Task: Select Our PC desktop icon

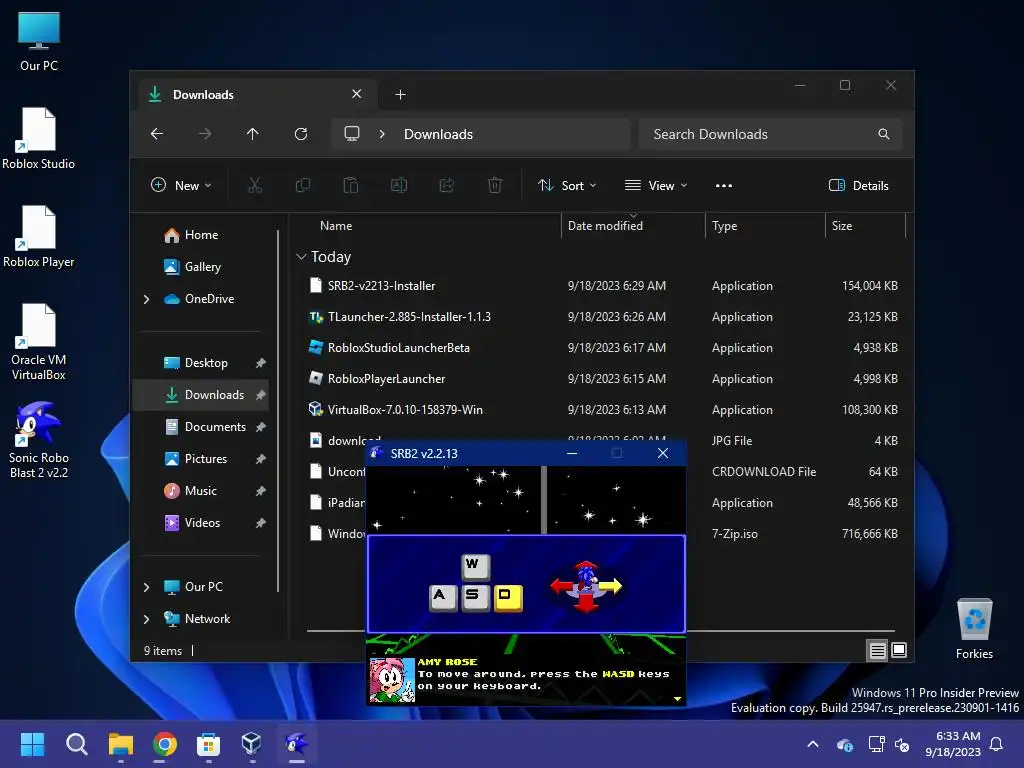Action: click(x=39, y=41)
